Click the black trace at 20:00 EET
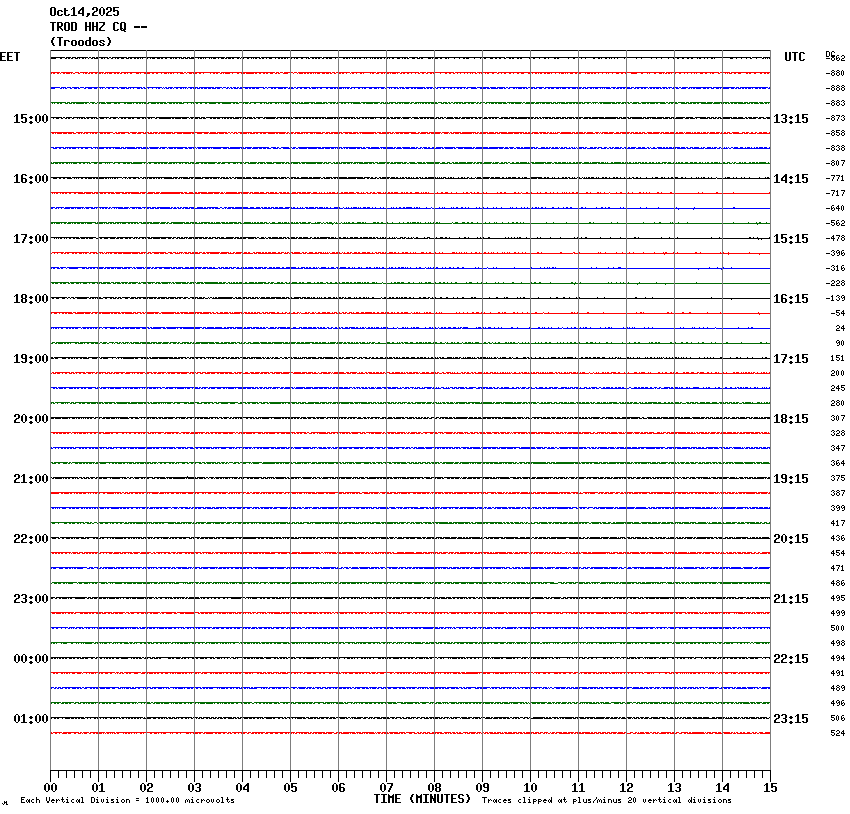The height and width of the screenshot is (814, 850). coord(410,418)
